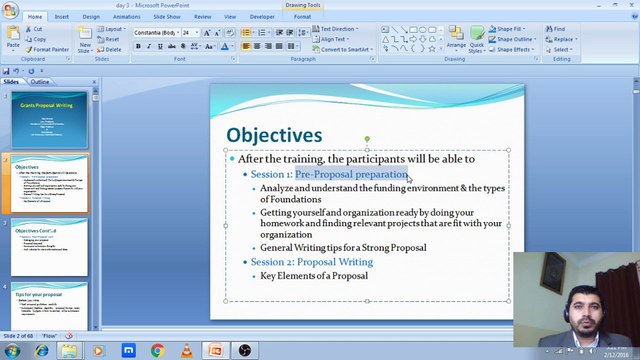Select the Rectangle shape
This screenshot has width=640, height=360.
413,30
